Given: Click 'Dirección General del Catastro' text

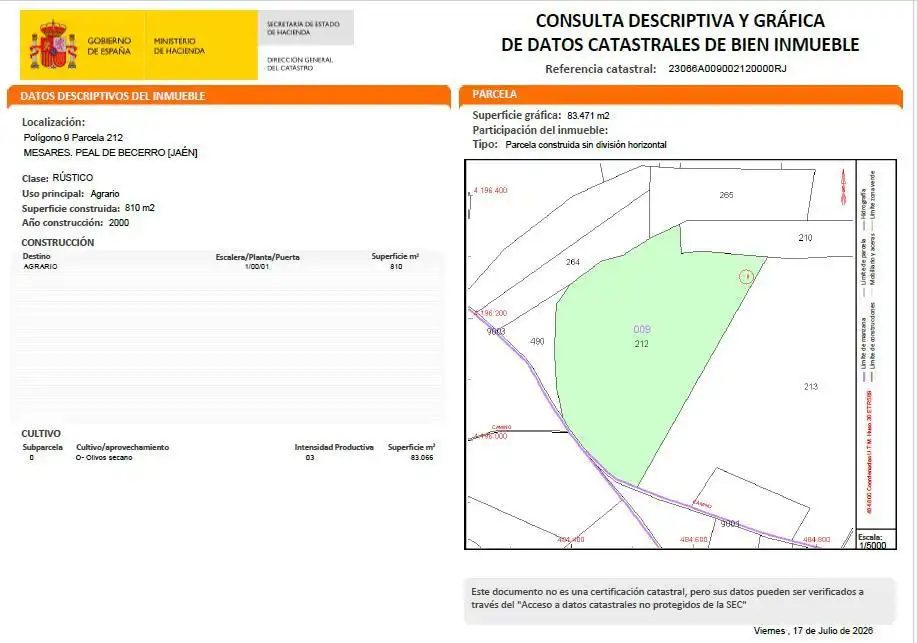Looking at the screenshot, I should click(x=299, y=64).
